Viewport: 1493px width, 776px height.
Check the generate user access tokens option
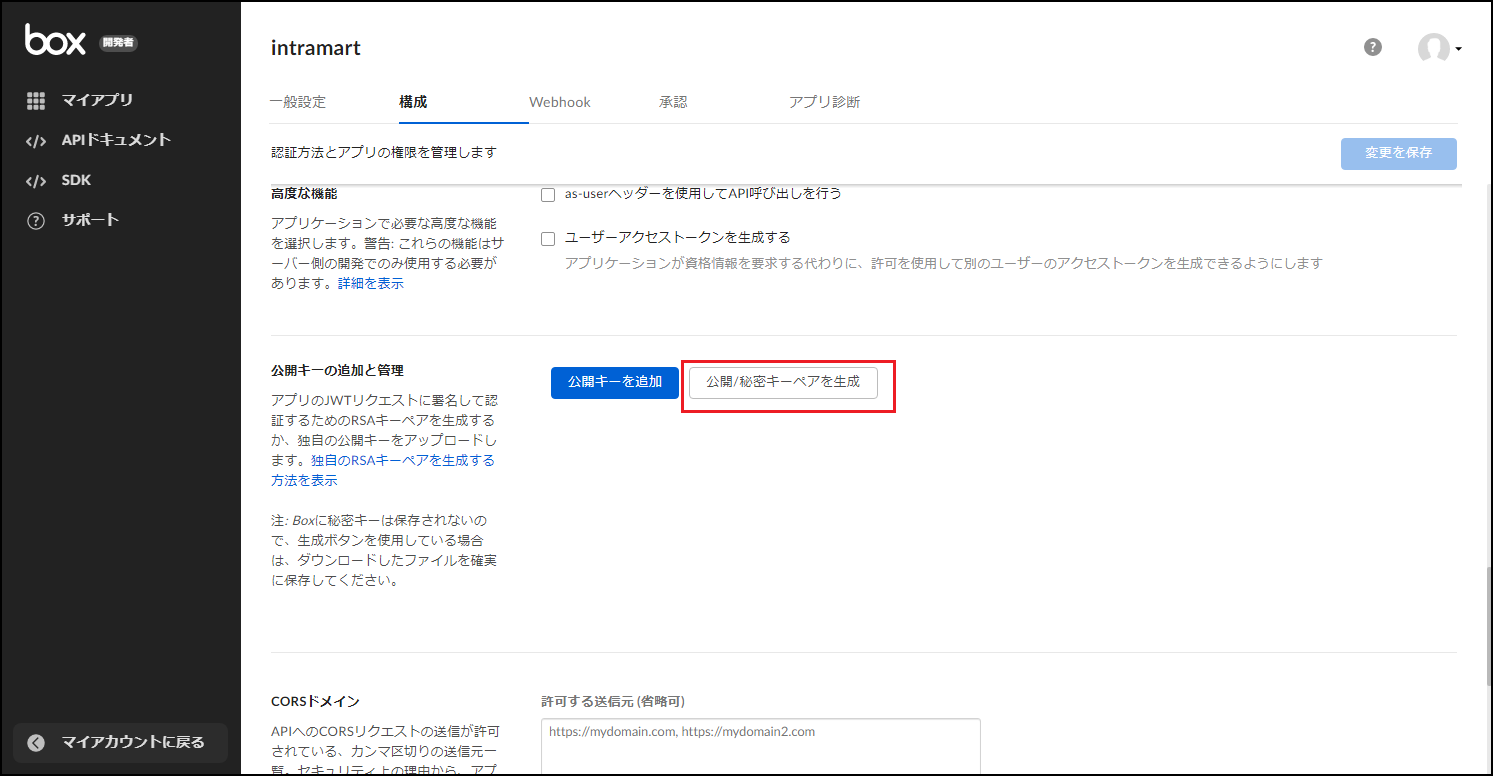548,239
